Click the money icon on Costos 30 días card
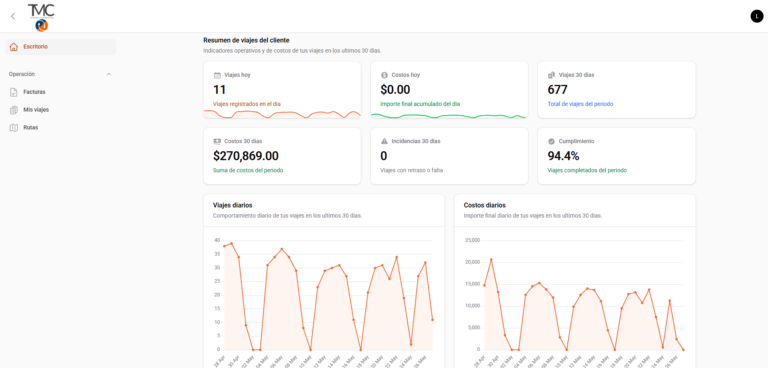Viewport: 768px width, 368px height. (217, 141)
